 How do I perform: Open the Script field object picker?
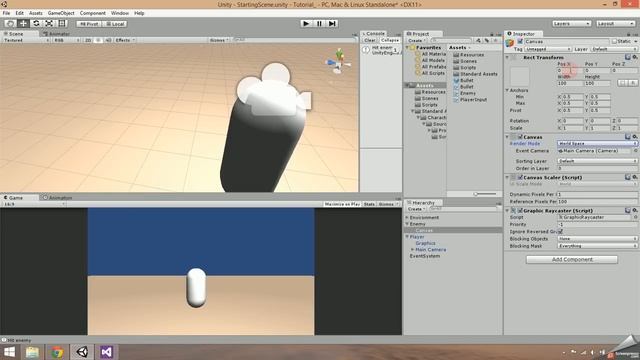tap(635, 218)
